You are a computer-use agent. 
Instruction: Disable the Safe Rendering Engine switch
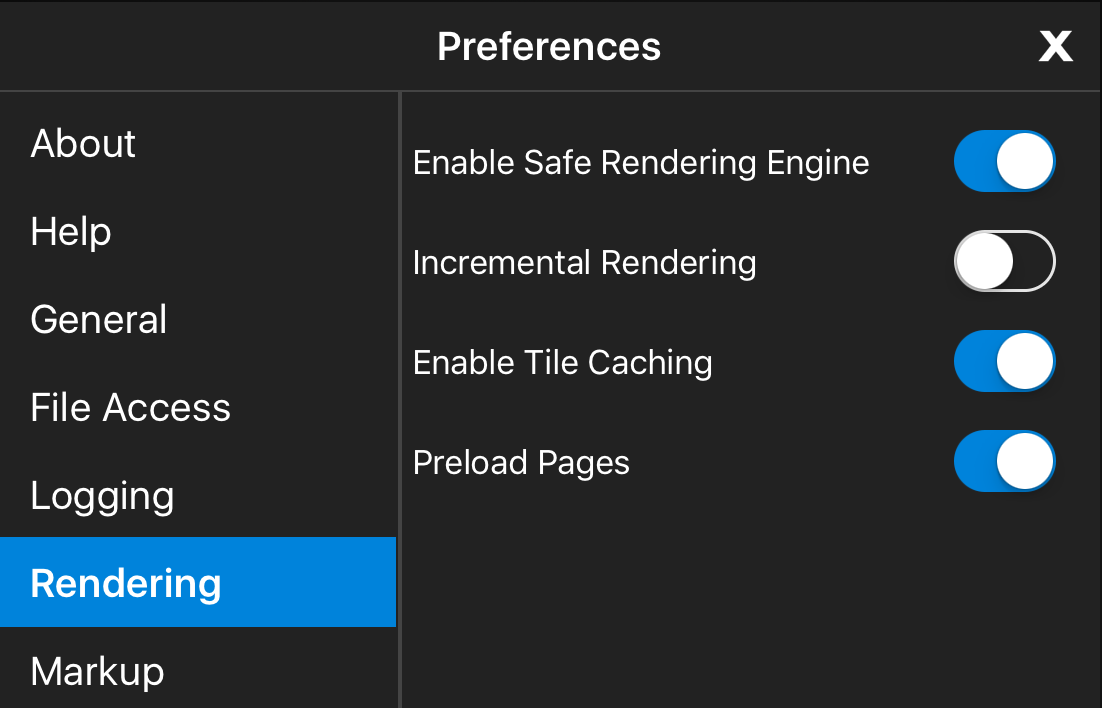[1004, 161]
